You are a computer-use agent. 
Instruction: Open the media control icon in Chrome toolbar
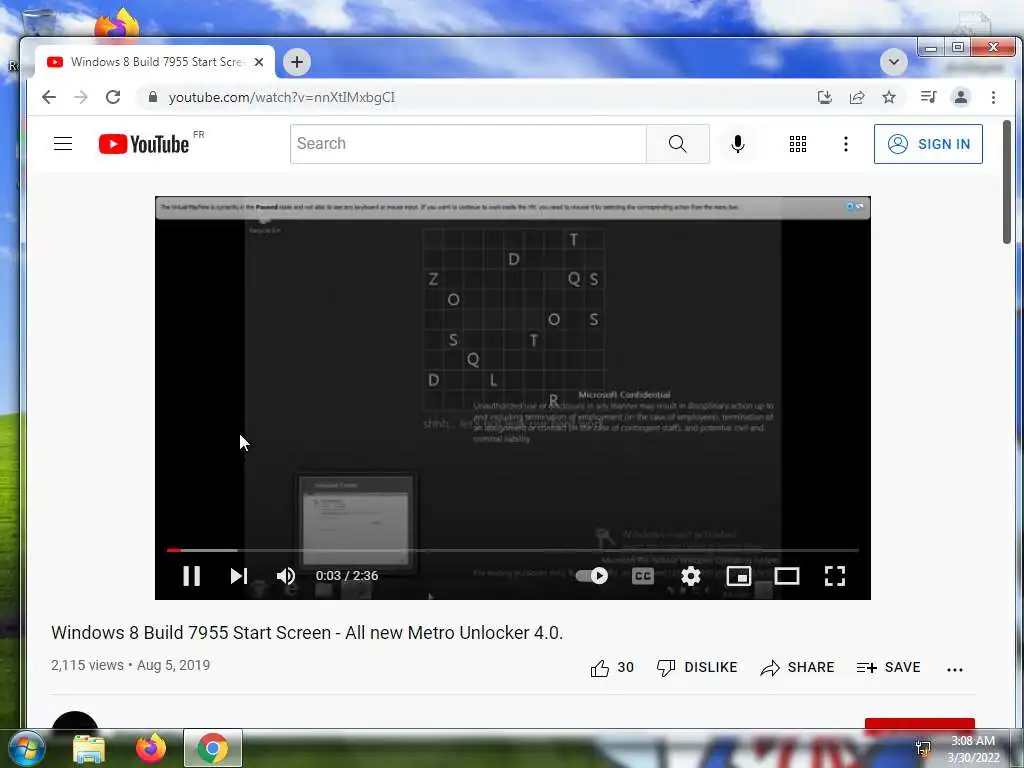(928, 97)
